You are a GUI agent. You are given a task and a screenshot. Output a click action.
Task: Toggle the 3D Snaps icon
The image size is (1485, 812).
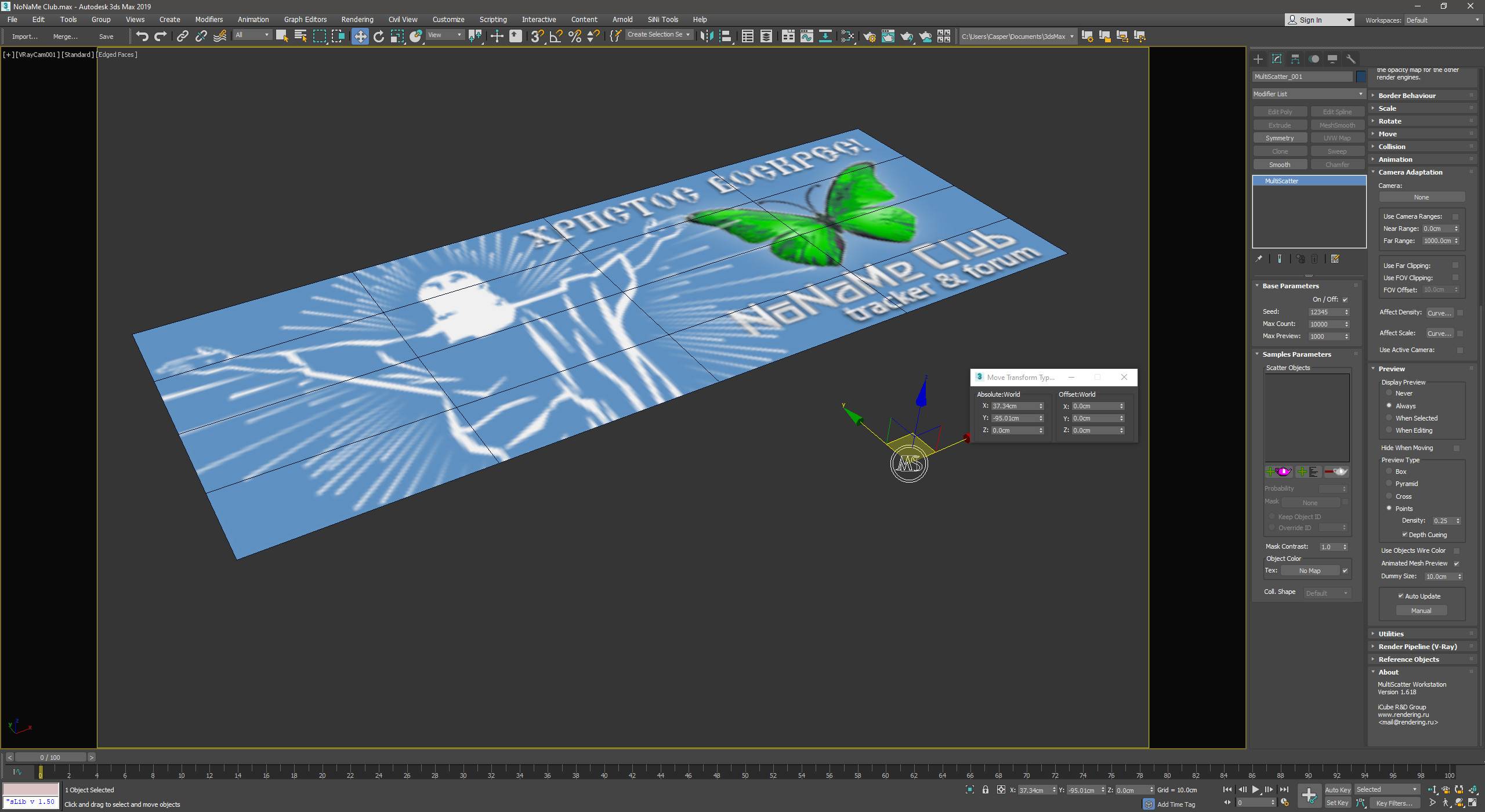[x=537, y=36]
